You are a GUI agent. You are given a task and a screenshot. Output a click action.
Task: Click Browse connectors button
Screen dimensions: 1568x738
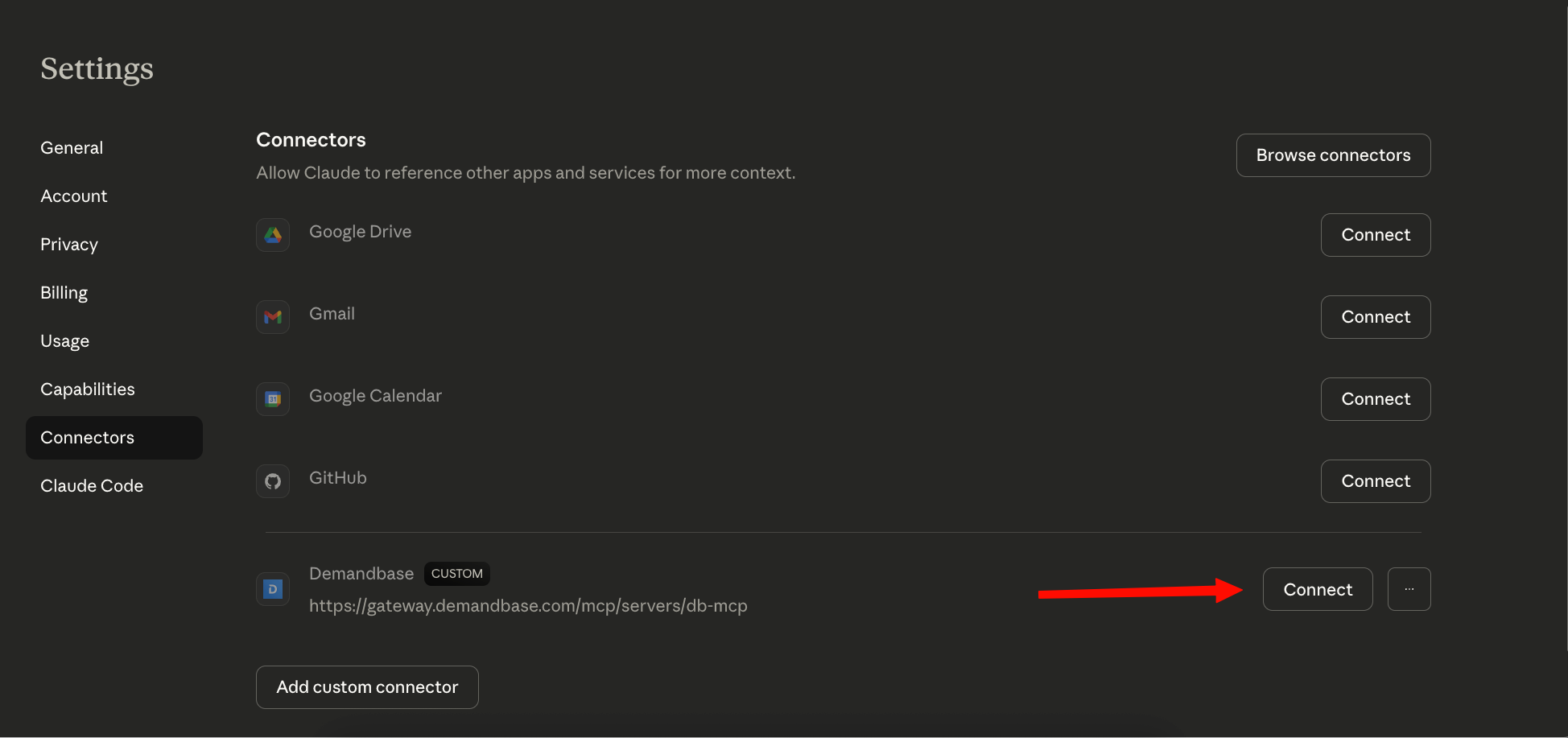click(x=1333, y=155)
